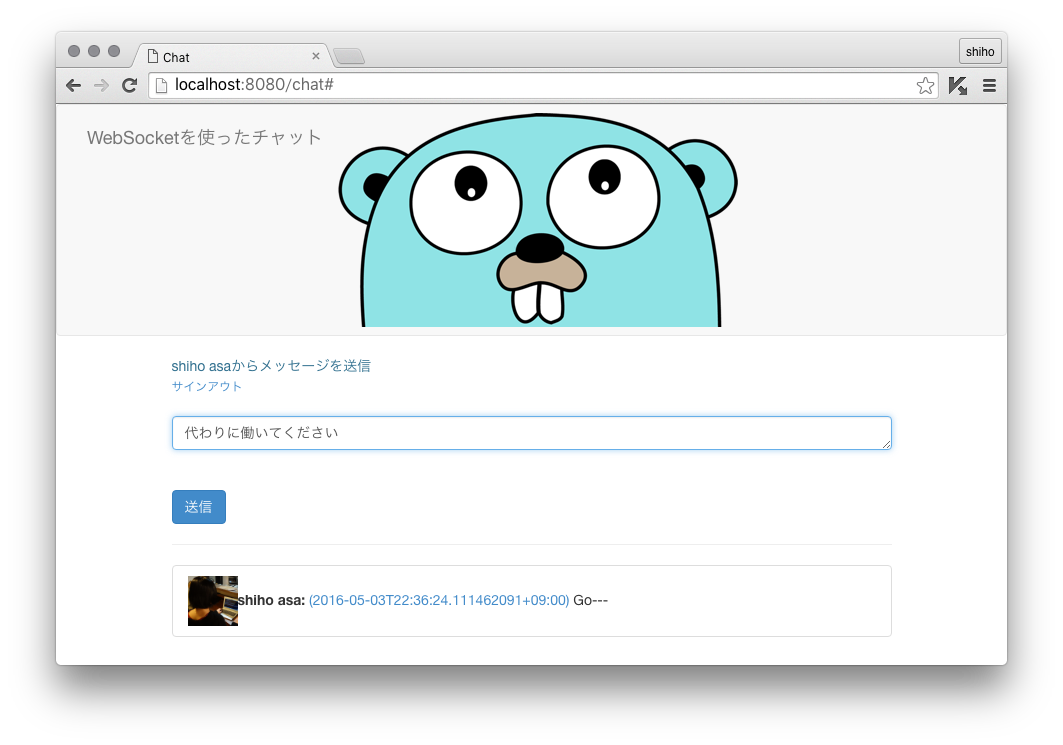Select the Chat browser tab

[233, 56]
